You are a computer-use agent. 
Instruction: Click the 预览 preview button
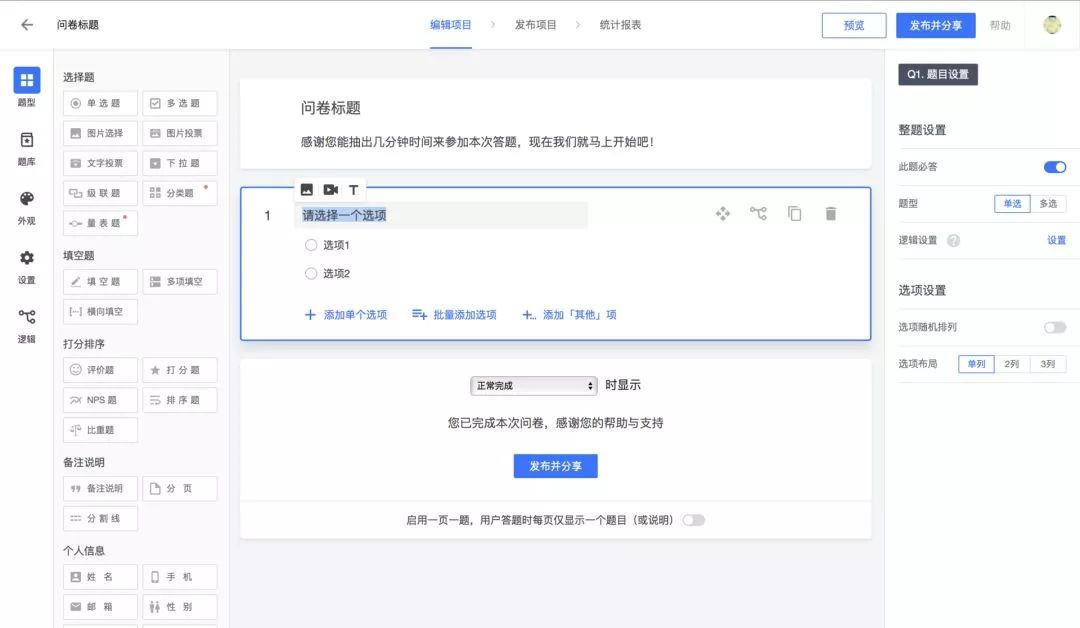(x=854, y=25)
